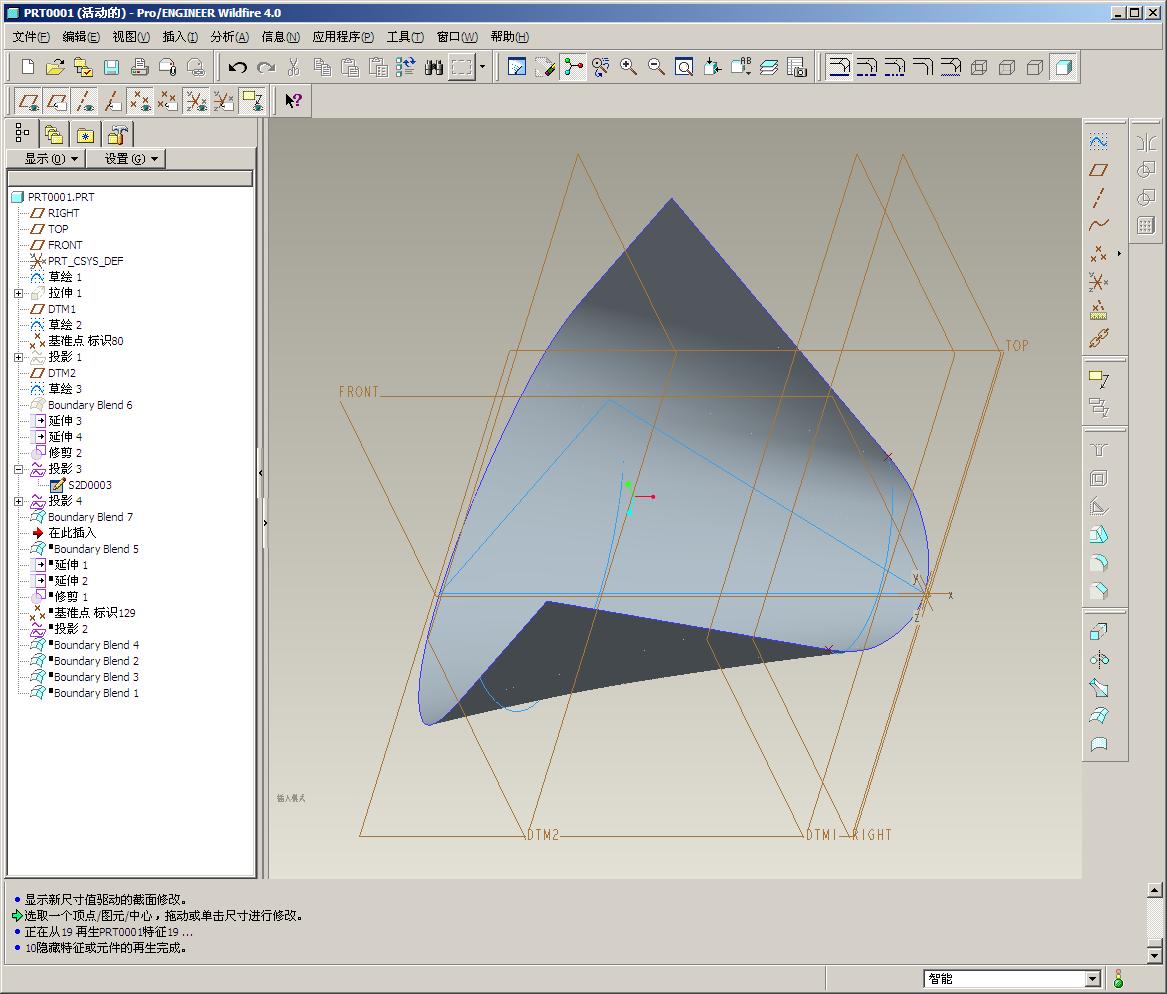Open the 智能 selection filter dropdown
This screenshot has height=994, width=1167.
[1092, 979]
